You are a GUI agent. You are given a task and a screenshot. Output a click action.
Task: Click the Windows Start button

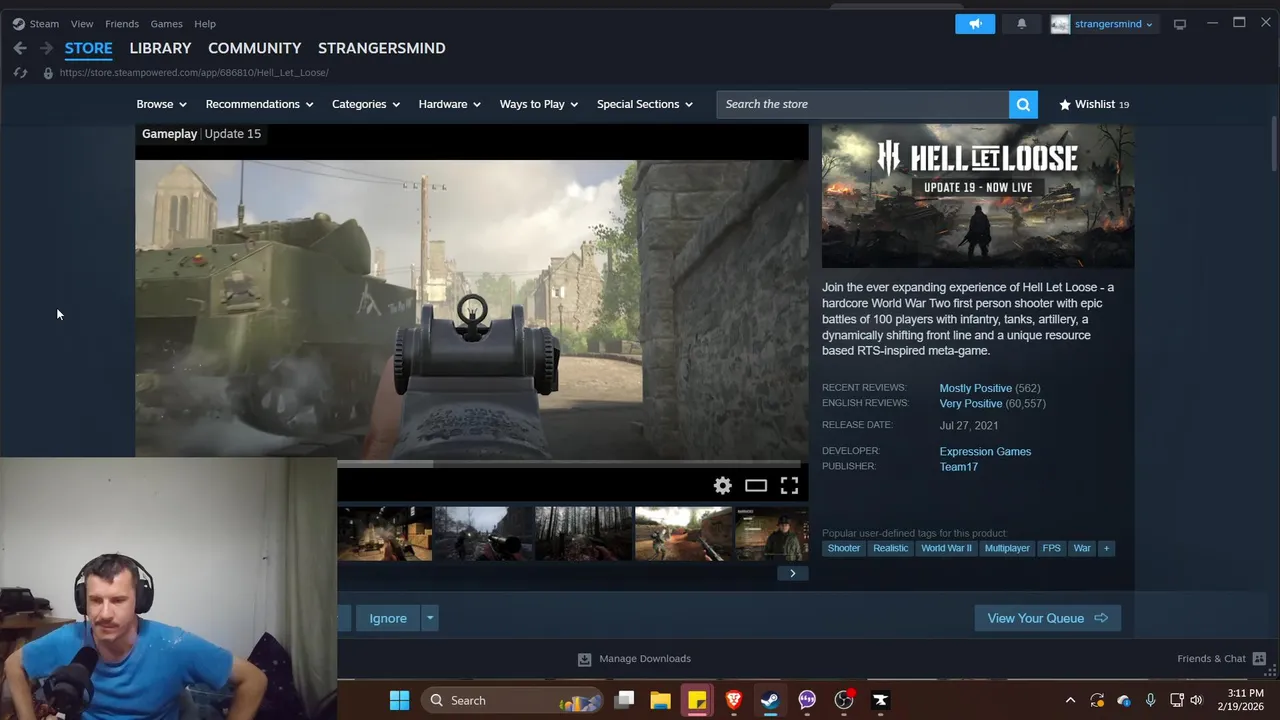(399, 700)
